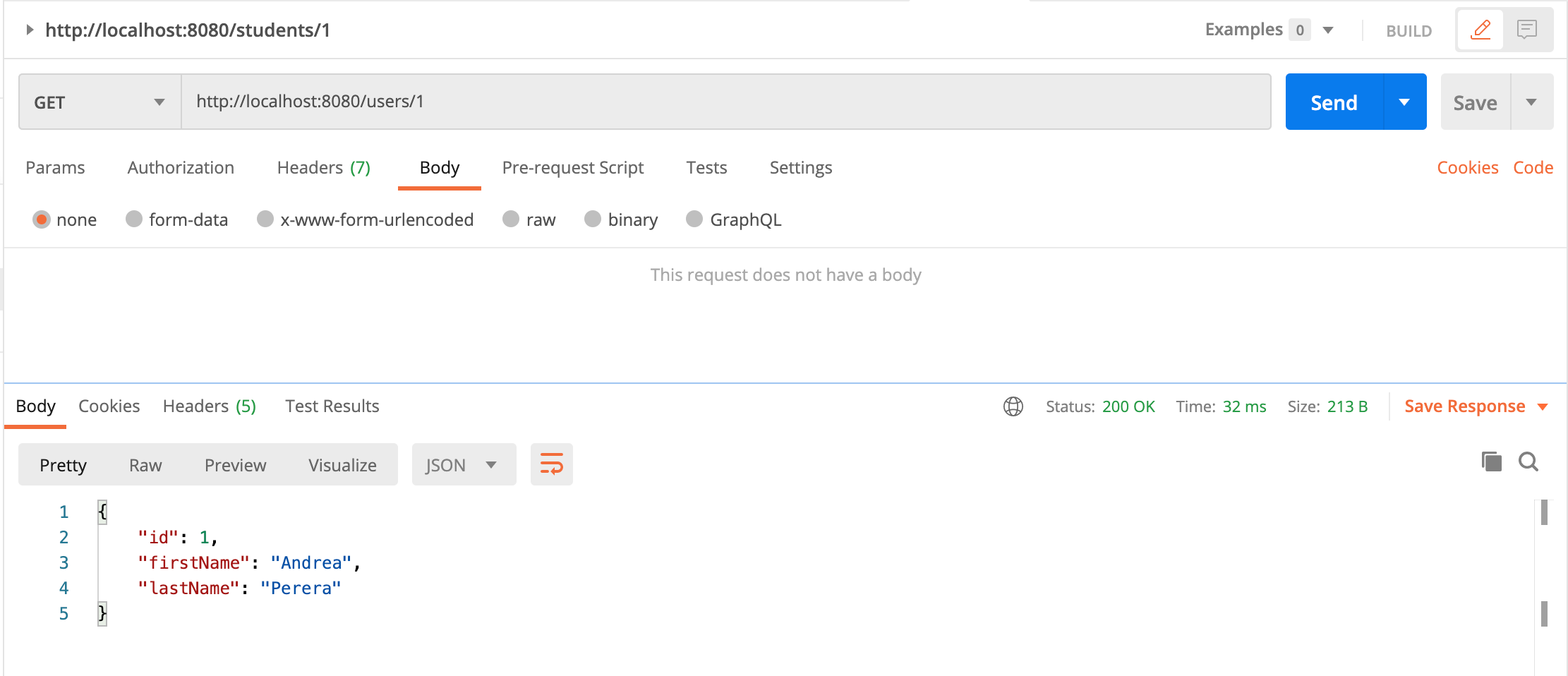
Task: Expand the request title disclosure triangle
Action: (30, 30)
